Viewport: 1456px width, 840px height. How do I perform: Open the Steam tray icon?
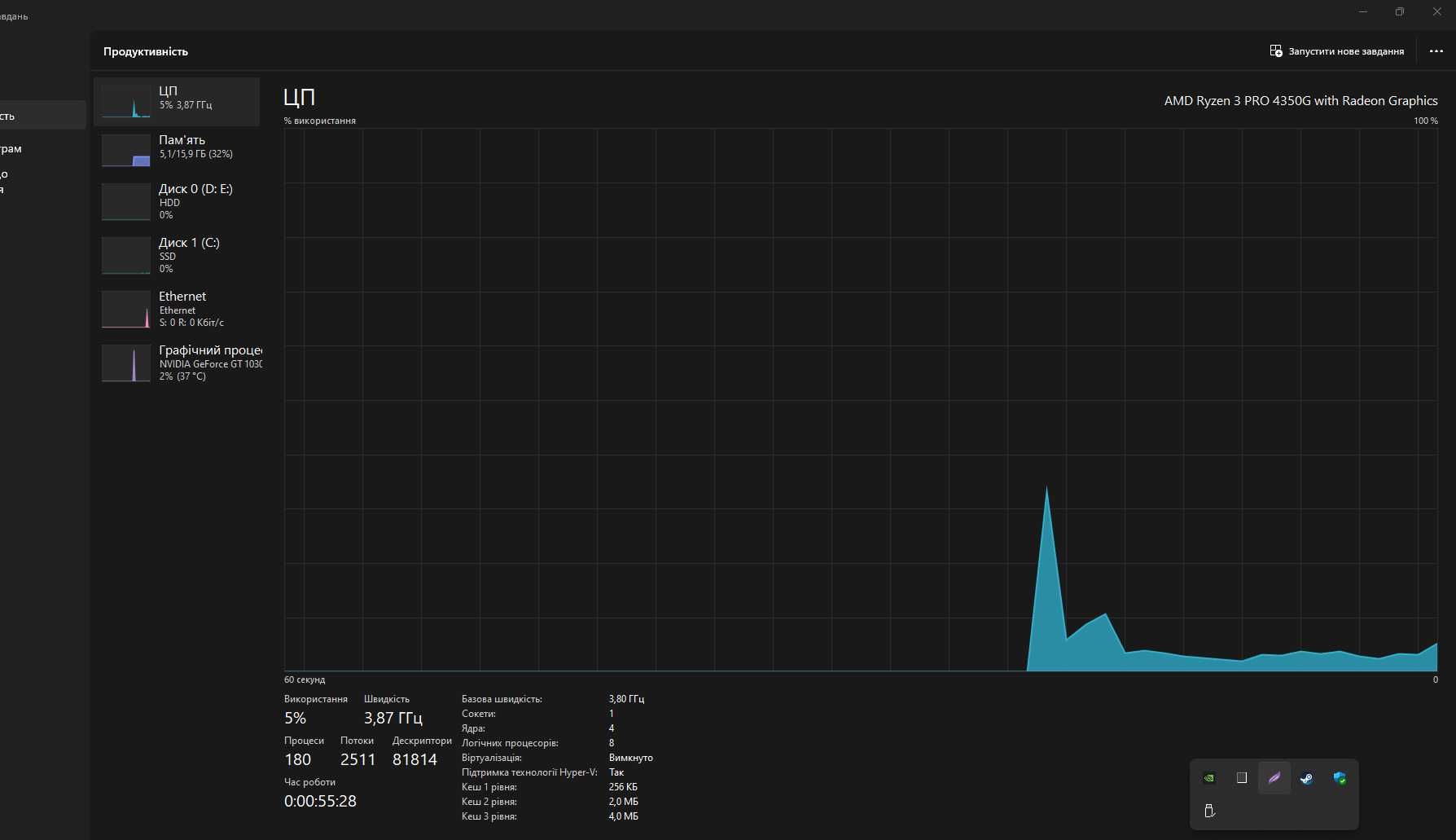click(x=1307, y=778)
